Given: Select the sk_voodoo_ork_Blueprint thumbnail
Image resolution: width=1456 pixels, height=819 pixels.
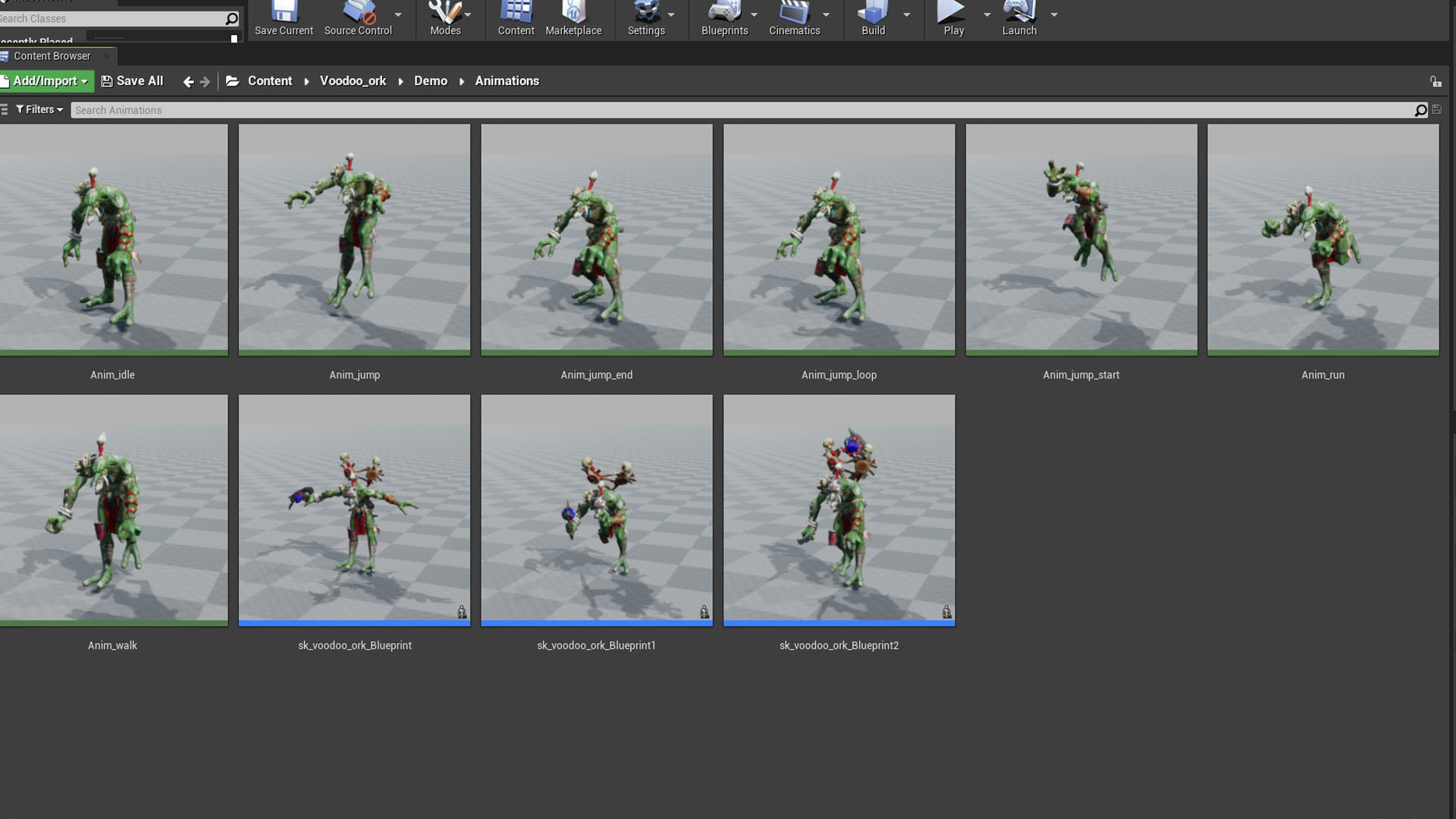Looking at the screenshot, I should pyautogui.click(x=354, y=510).
